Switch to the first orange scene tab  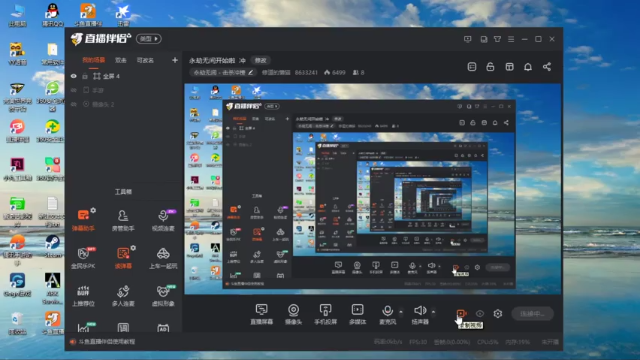click(93, 60)
